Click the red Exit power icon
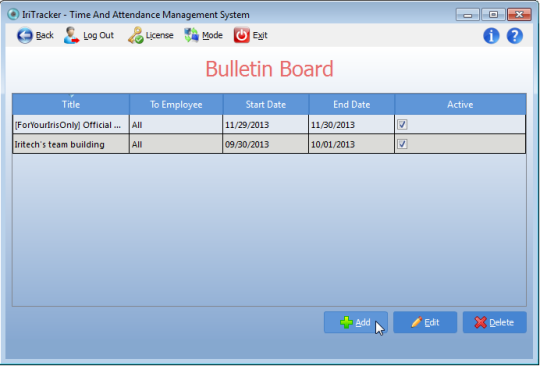 pos(242,35)
